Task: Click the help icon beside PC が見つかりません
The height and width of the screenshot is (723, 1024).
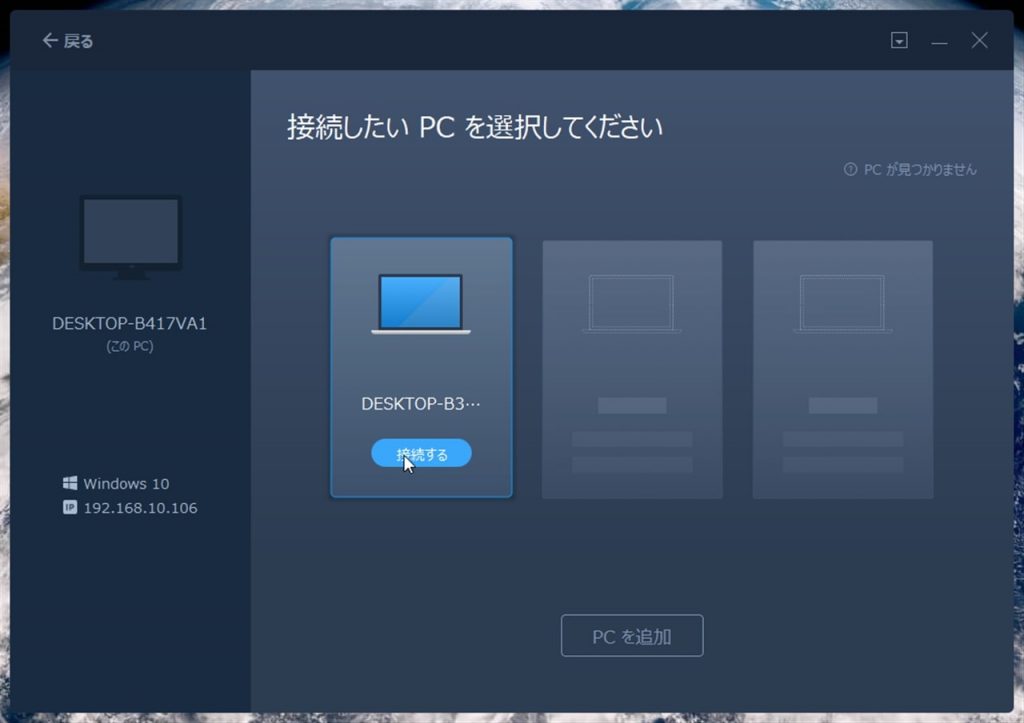Action: (851, 170)
